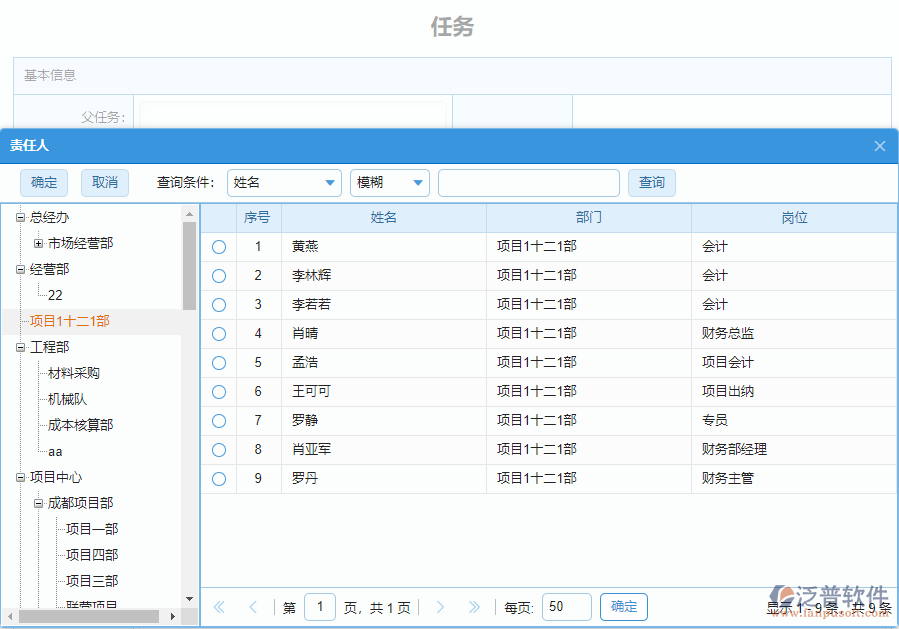This screenshot has height=629, width=899.
Task: Select the radio button for 罗丹
Action: 218,478
